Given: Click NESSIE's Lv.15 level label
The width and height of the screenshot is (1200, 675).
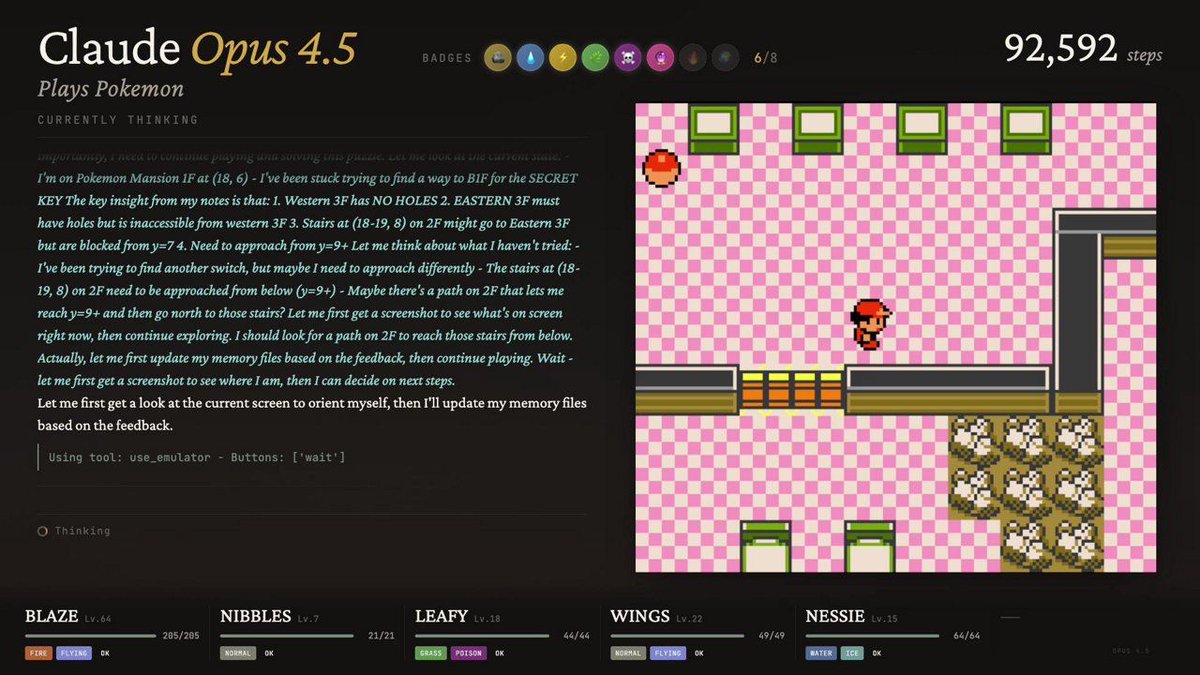Looking at the screenshot, I should pyautogui.click(x=887, y=619).
